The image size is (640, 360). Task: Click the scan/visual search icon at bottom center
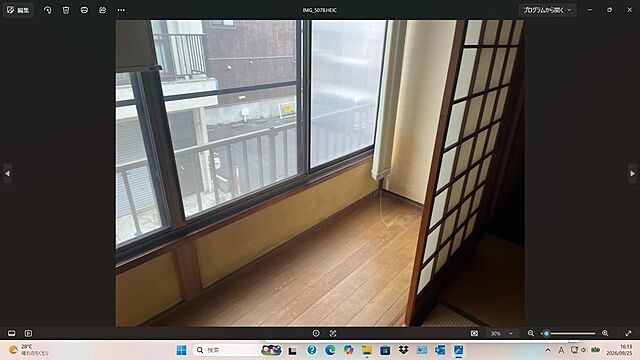coord(333,333)
